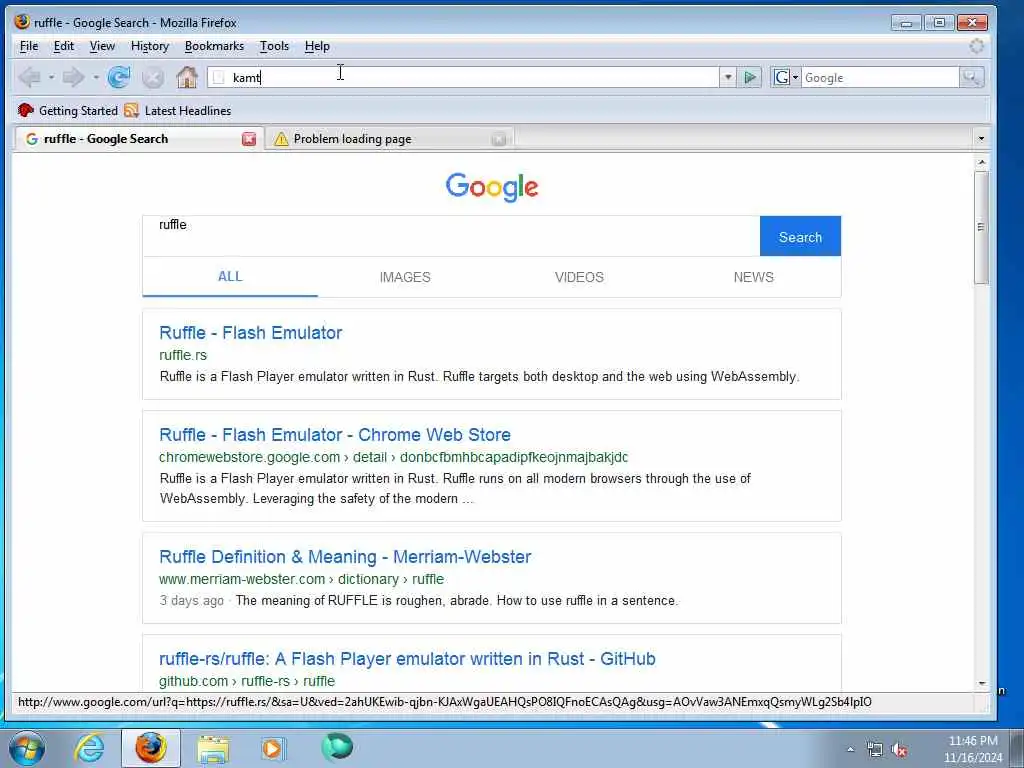
Task: Click the Getting Started bookmark icon
Action: click(25, 110)
